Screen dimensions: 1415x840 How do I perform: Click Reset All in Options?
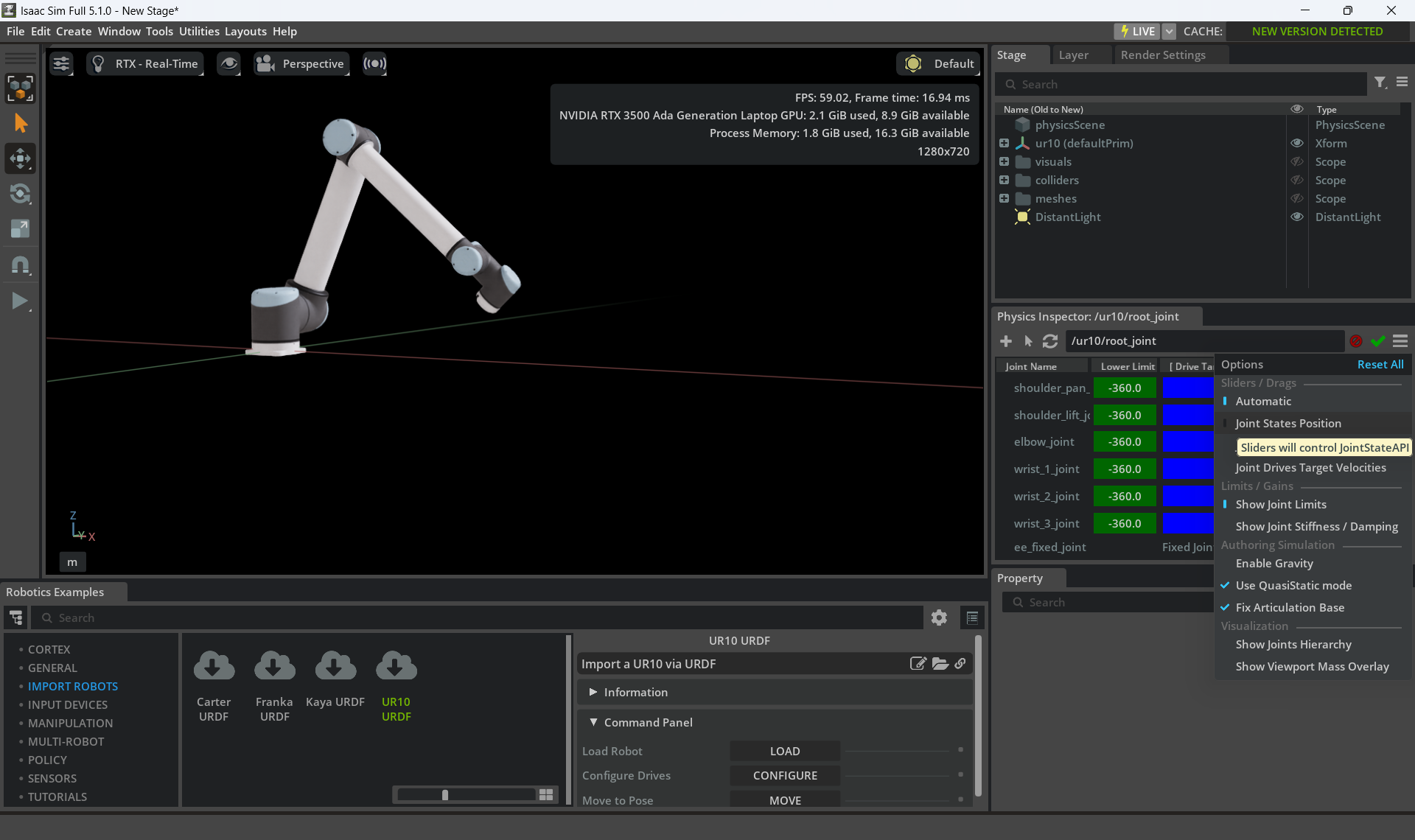point(1380,365)
